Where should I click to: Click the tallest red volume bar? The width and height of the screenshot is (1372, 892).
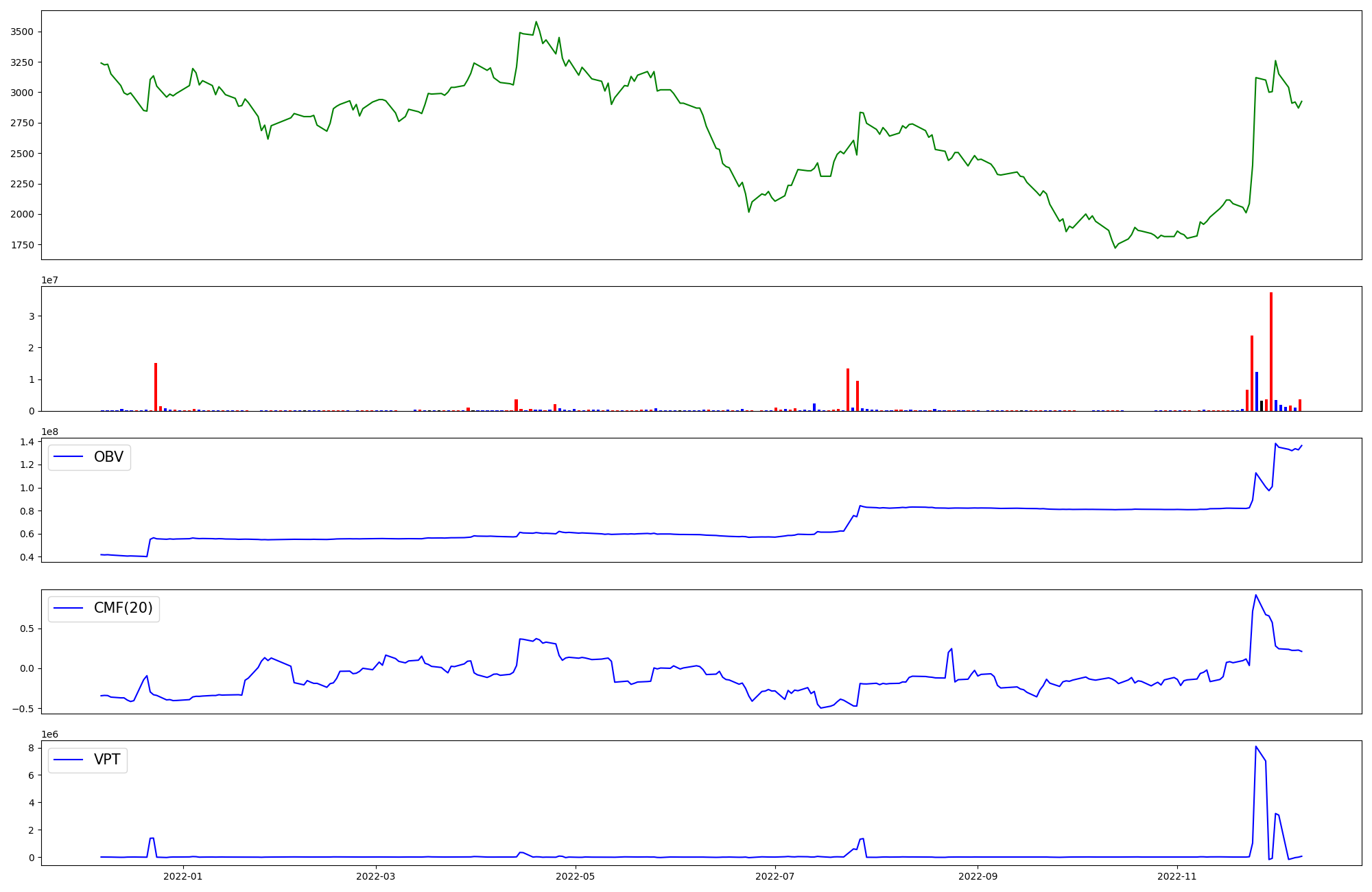(x=1270, y=350)
